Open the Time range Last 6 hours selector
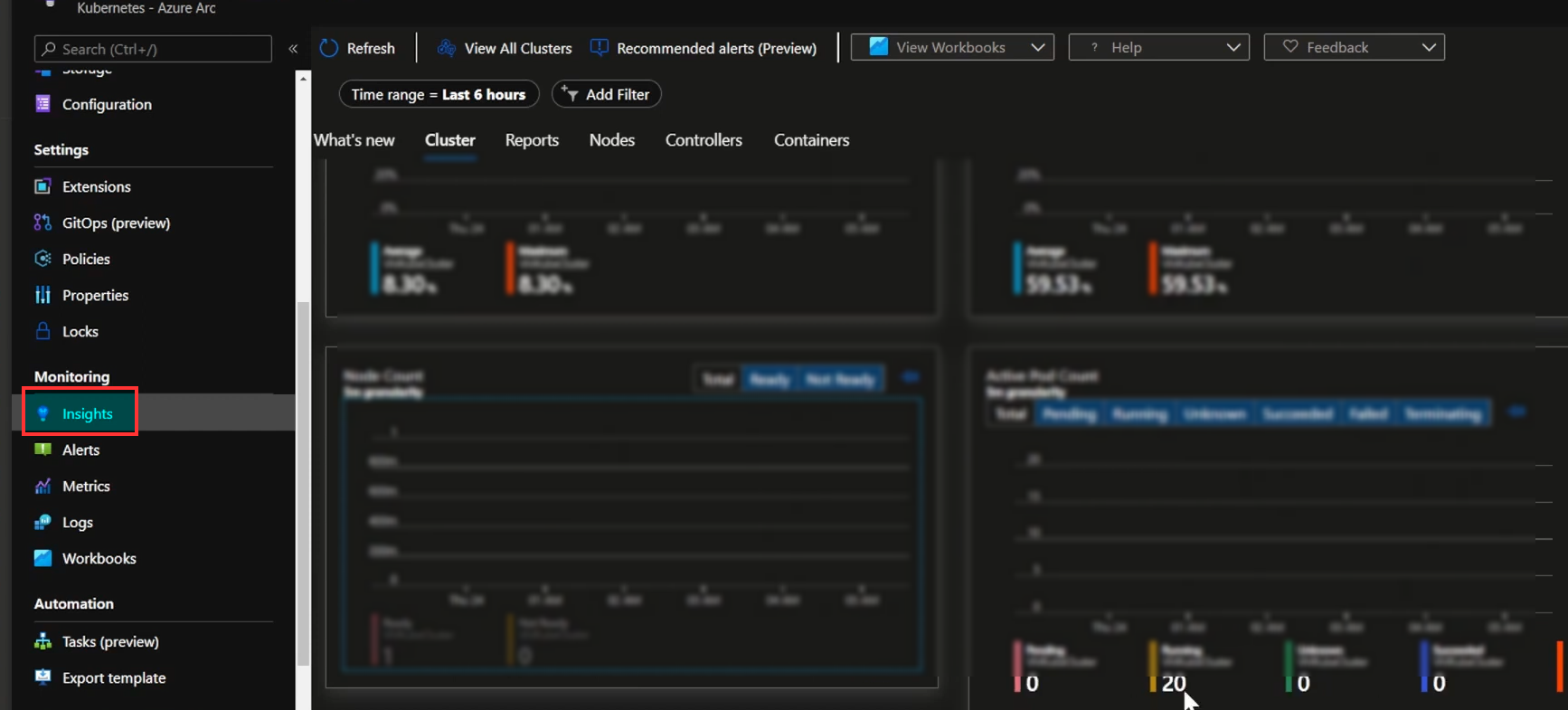 click(x=439, y=94)
